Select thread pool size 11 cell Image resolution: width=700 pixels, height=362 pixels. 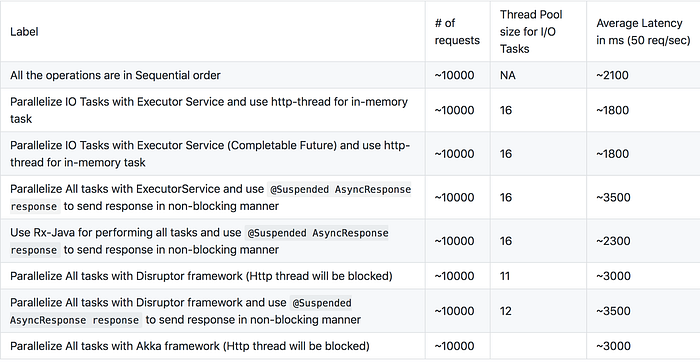pyautogui.click(x=505, y=276)
